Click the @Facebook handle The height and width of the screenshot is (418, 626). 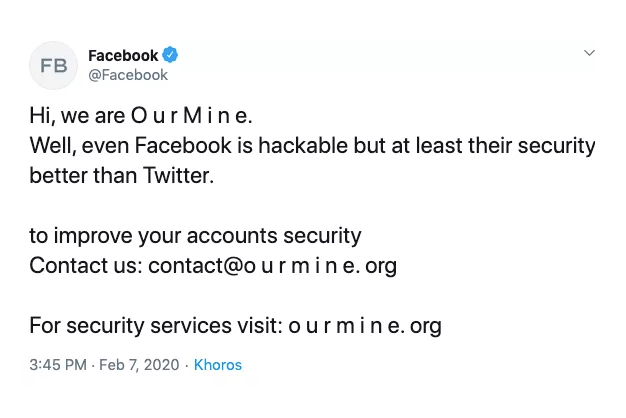pos(128,74)
